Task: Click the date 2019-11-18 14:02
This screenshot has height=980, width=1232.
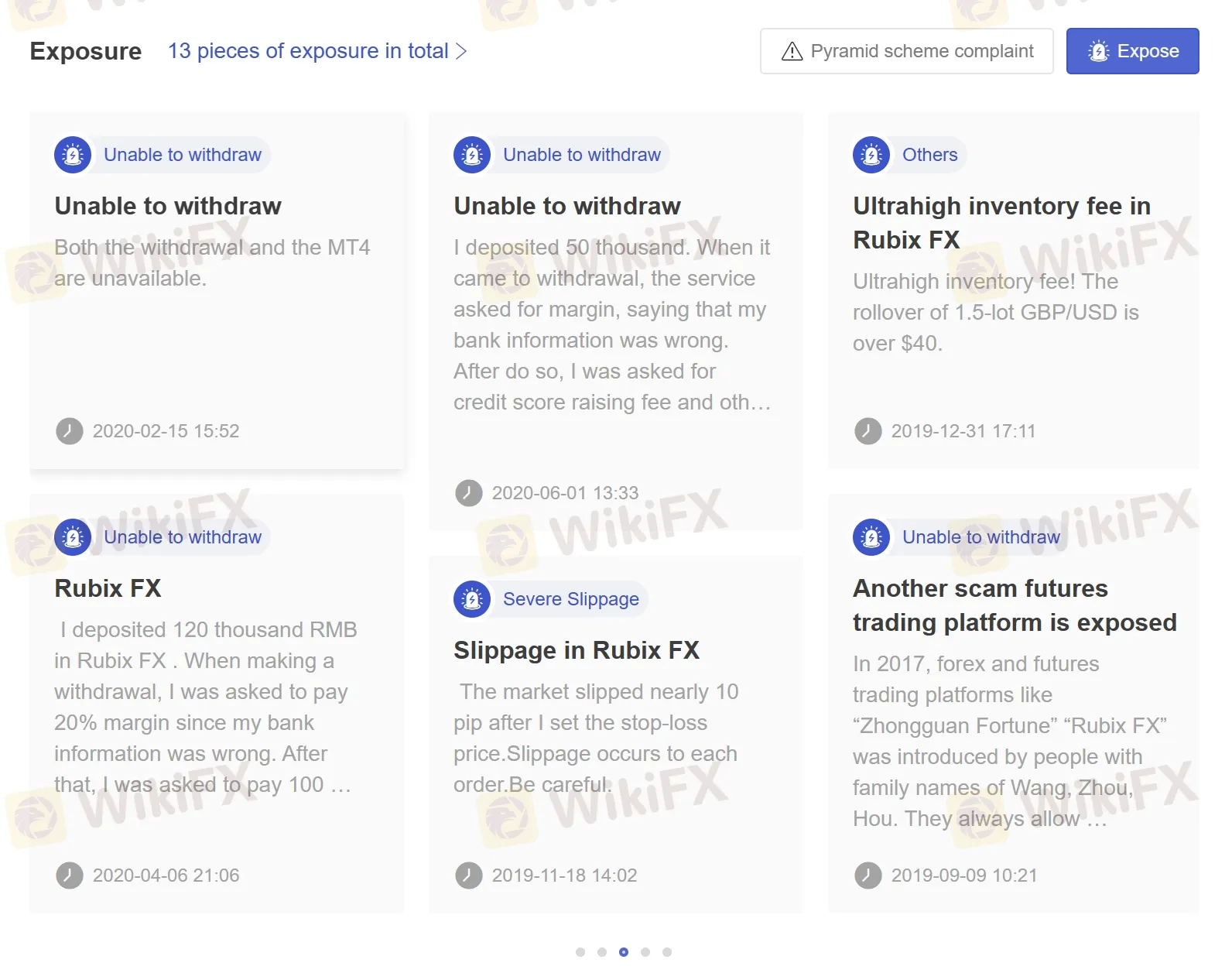Action: coord(565,875)
